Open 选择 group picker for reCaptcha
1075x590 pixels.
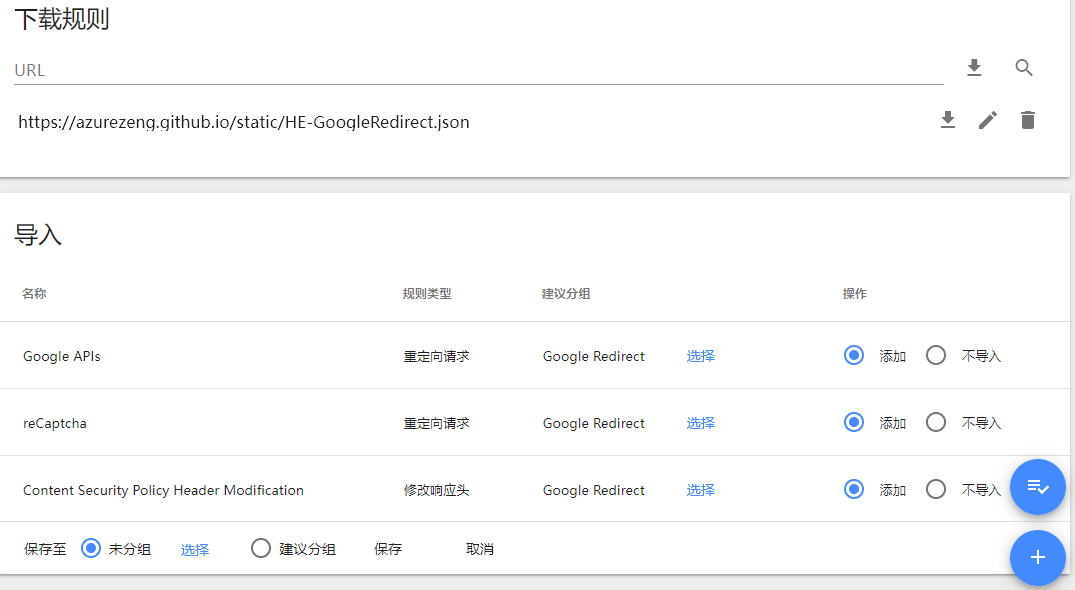click(x=701, y=423)
